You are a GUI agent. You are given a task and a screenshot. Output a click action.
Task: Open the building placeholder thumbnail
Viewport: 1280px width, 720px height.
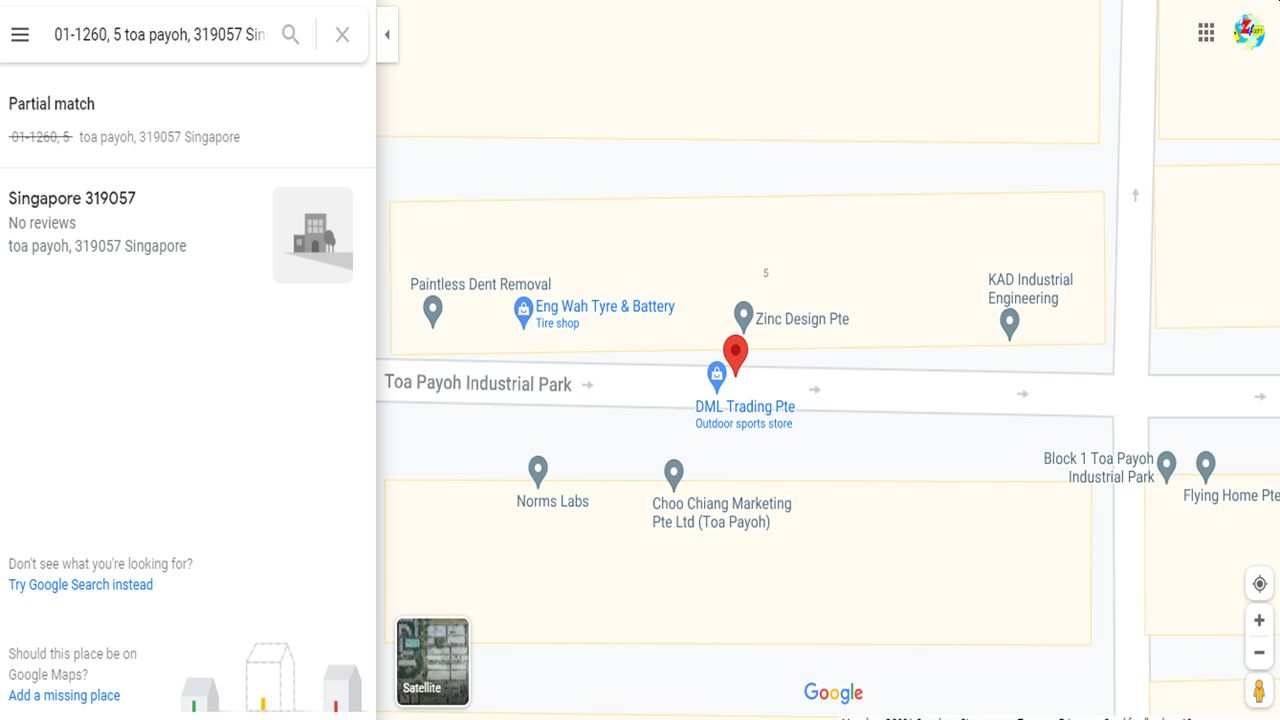313,235
